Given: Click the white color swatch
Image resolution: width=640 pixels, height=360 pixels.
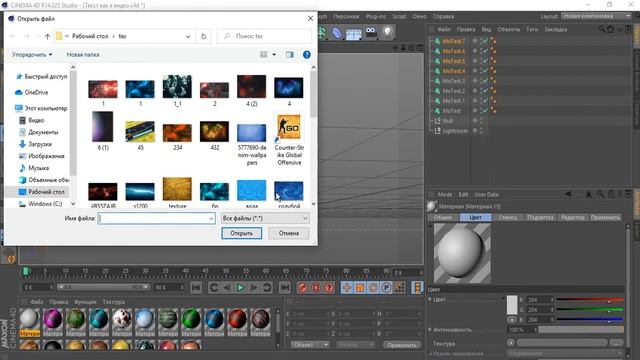Looking at the screenshot, I should coord(512,305).
